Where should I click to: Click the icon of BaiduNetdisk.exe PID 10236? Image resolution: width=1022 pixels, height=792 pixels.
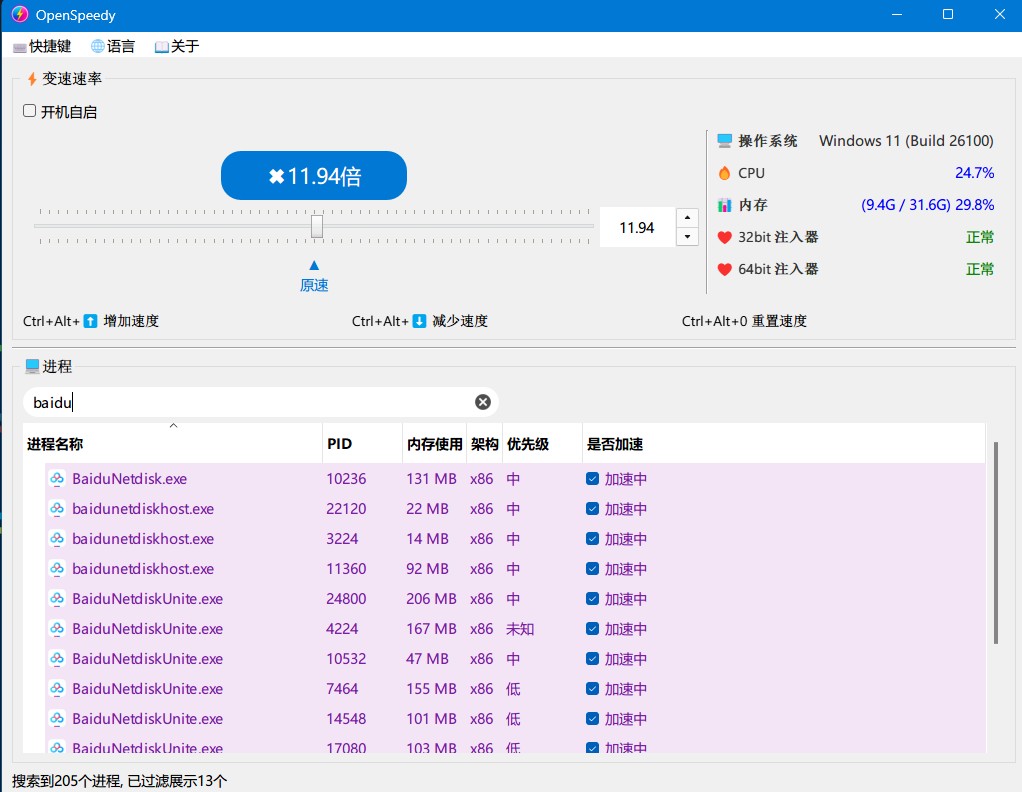57,479
